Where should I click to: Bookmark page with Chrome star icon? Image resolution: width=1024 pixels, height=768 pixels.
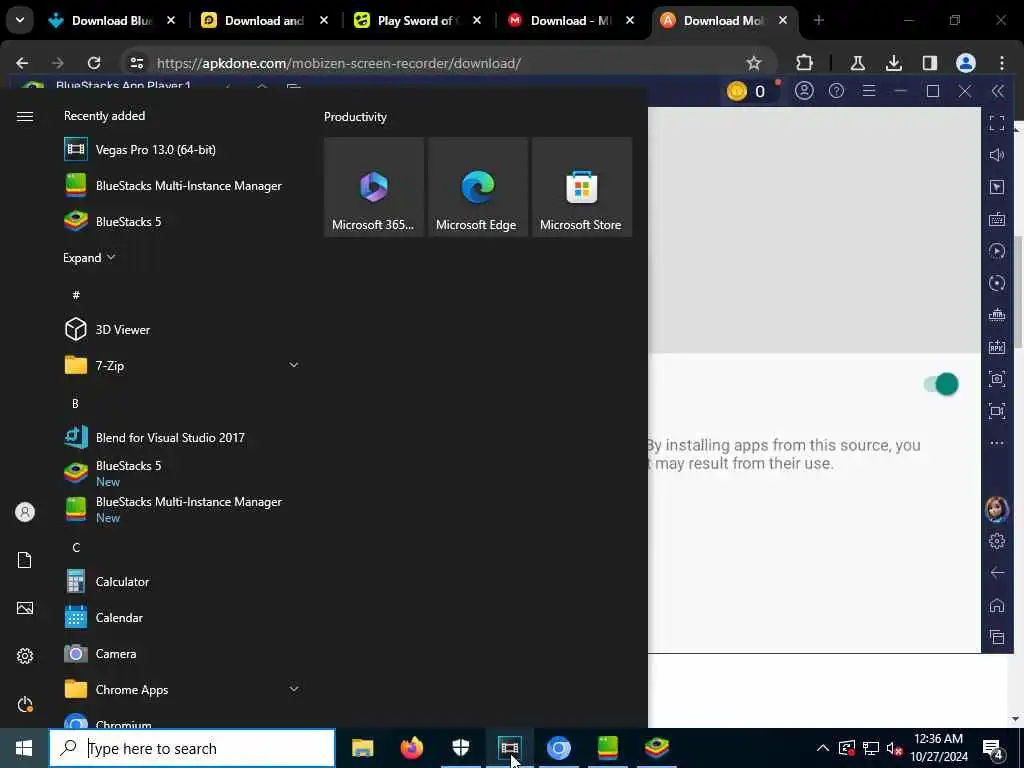coord(754,63)
